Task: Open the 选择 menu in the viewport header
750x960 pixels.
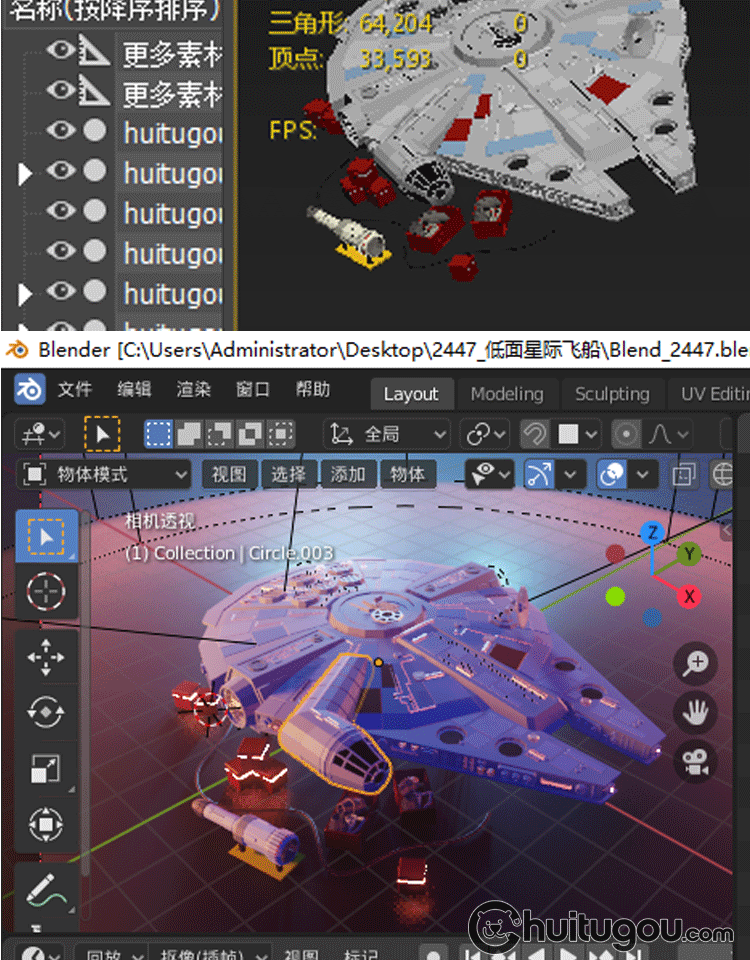Action: 288,474
